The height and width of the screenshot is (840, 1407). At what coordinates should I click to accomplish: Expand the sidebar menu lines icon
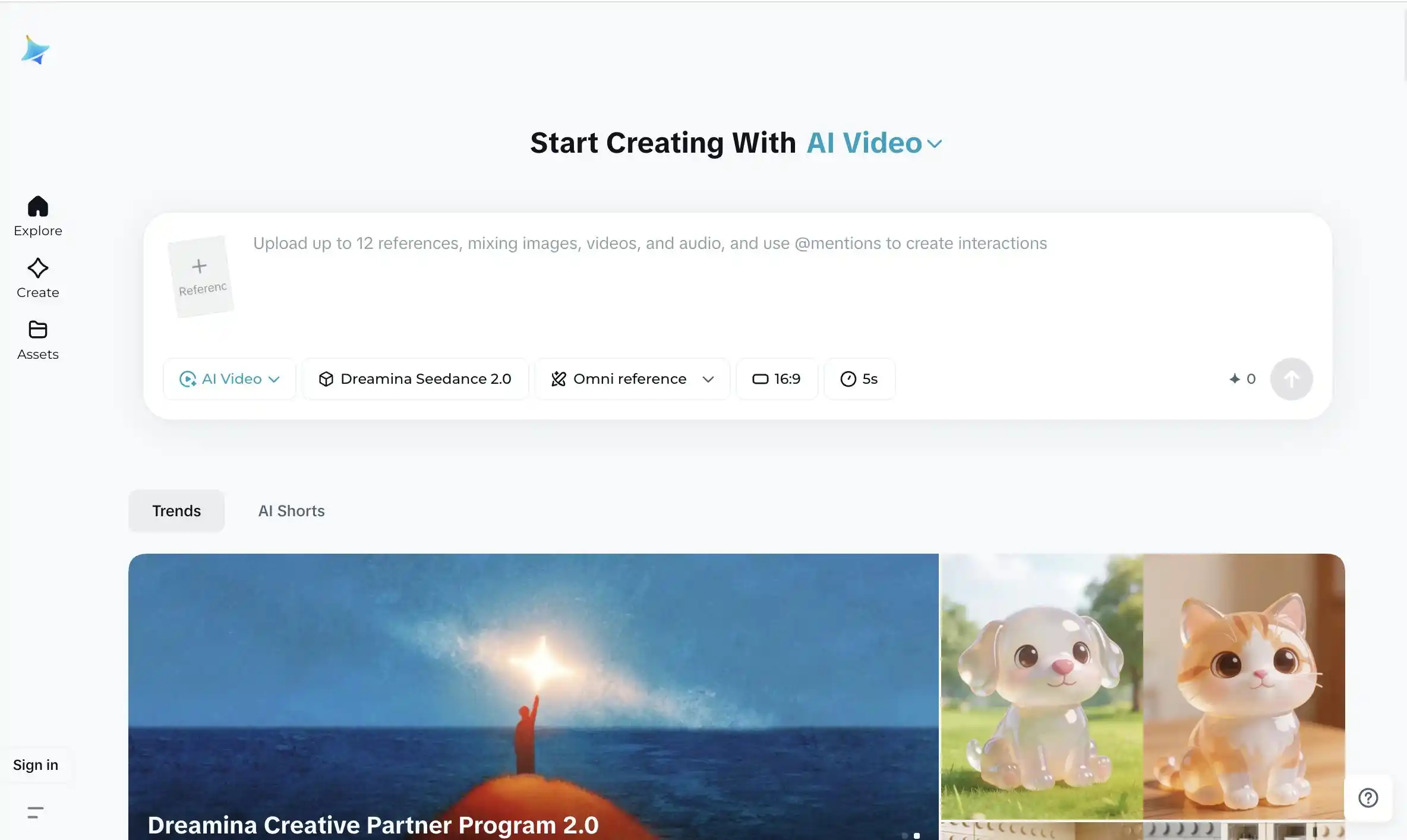36,813
